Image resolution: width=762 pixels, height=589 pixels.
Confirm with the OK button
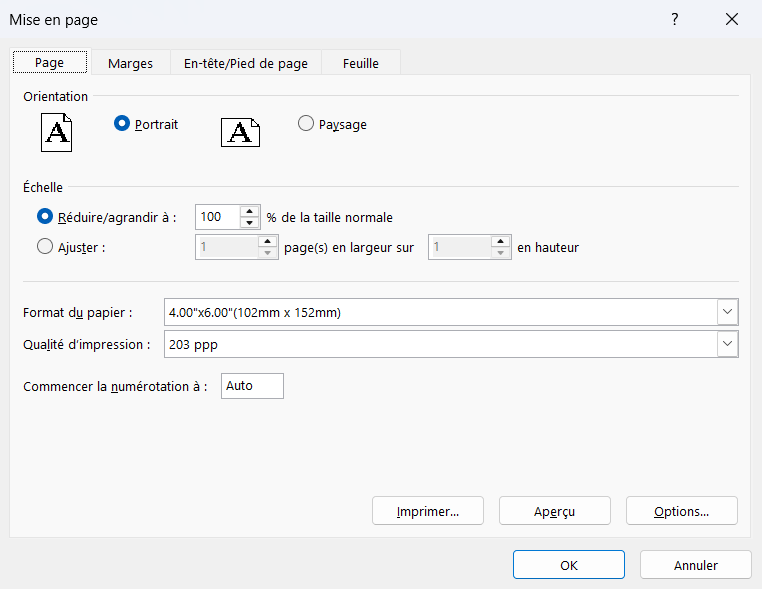click(x=569, y=565)
